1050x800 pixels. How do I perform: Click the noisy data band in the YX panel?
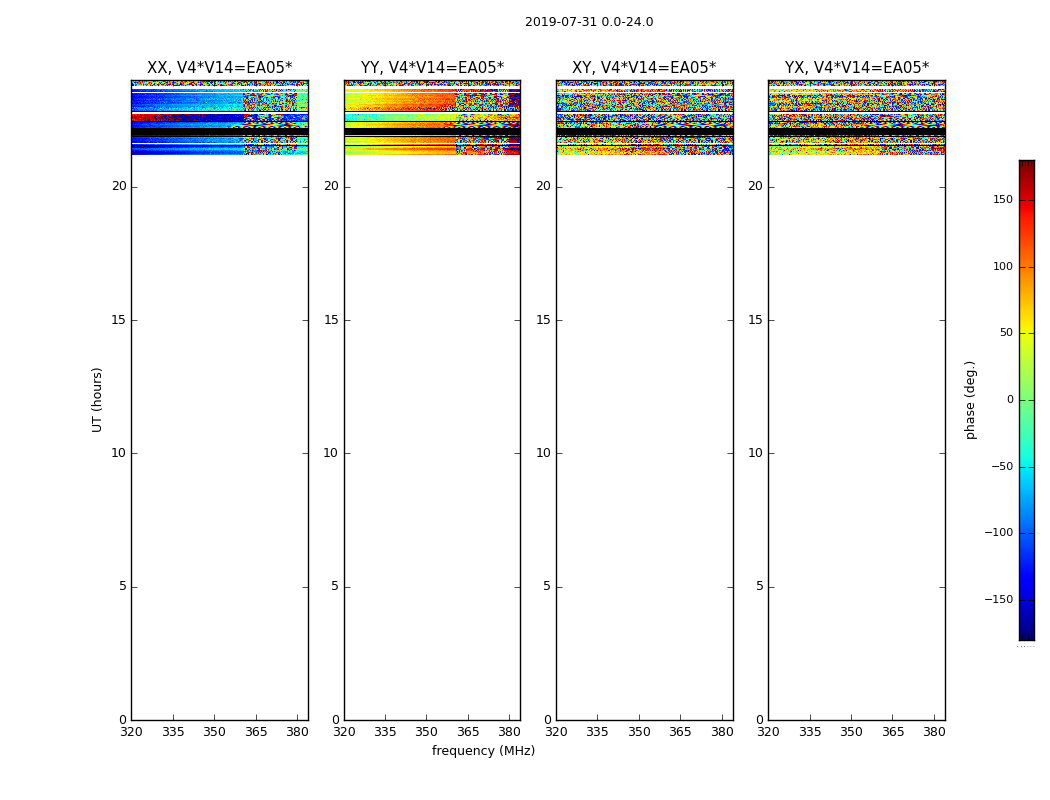[856, 101]
